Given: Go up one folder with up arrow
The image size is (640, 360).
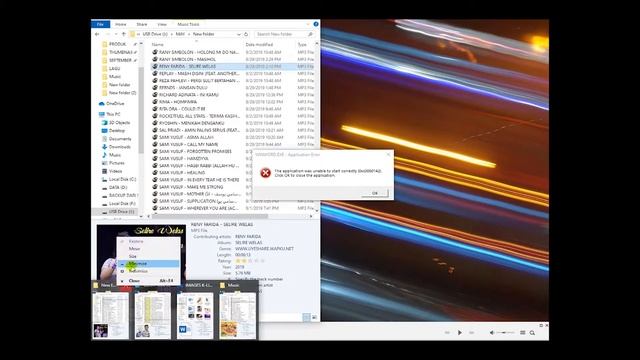Looking at the screenshot, I should (x=124, y=34).
